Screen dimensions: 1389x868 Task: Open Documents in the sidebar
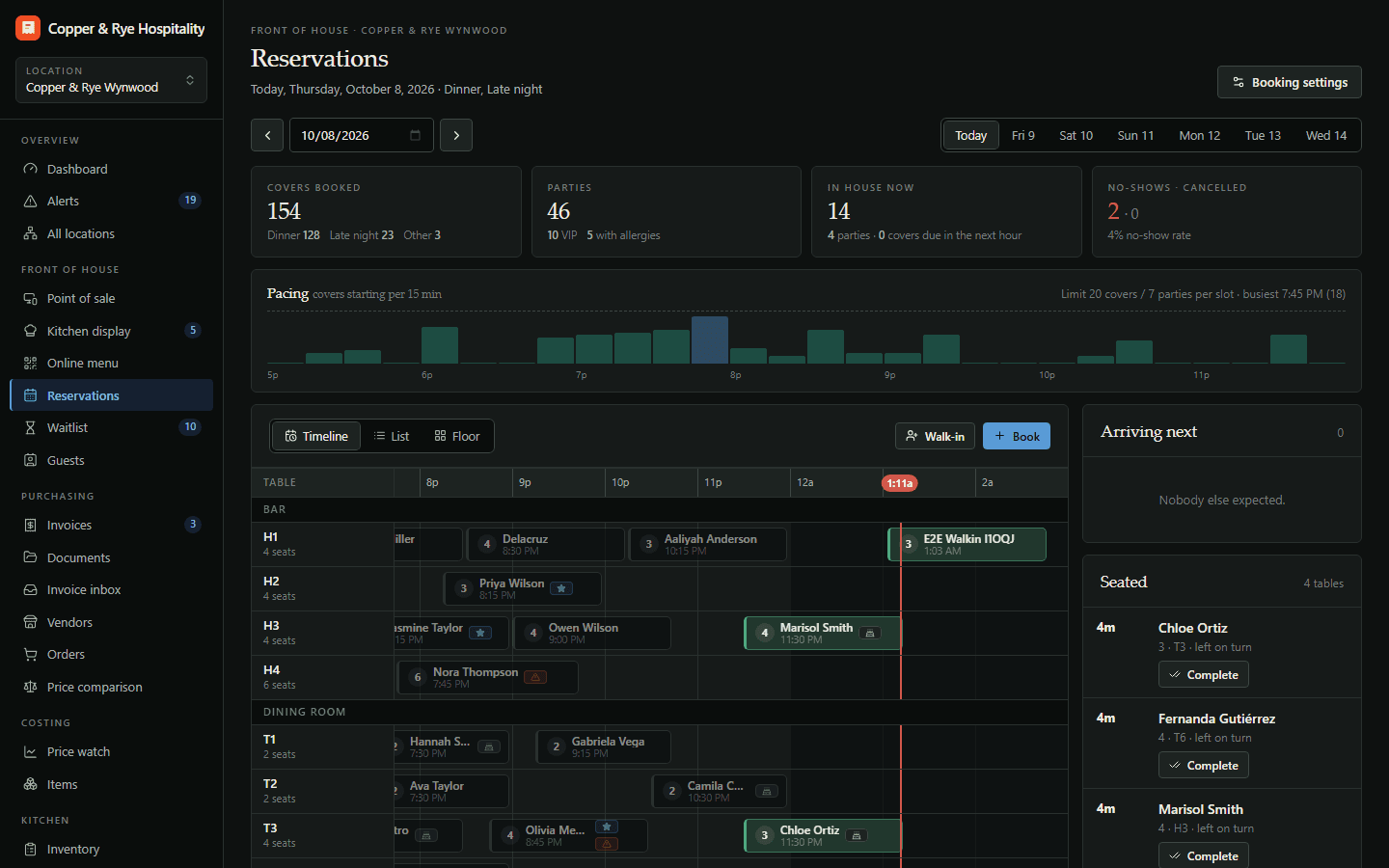[x=111, y=557]
